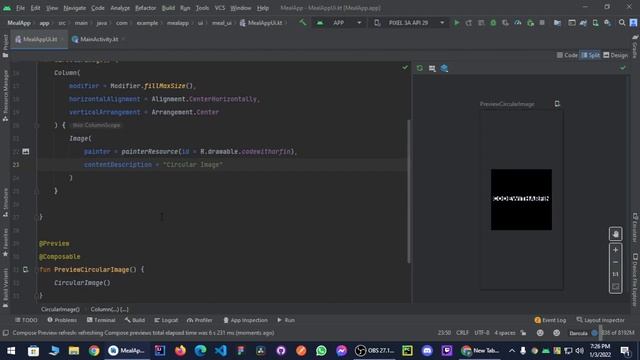
Task: Open the App Inspection tool window
Action: (245, 320)
